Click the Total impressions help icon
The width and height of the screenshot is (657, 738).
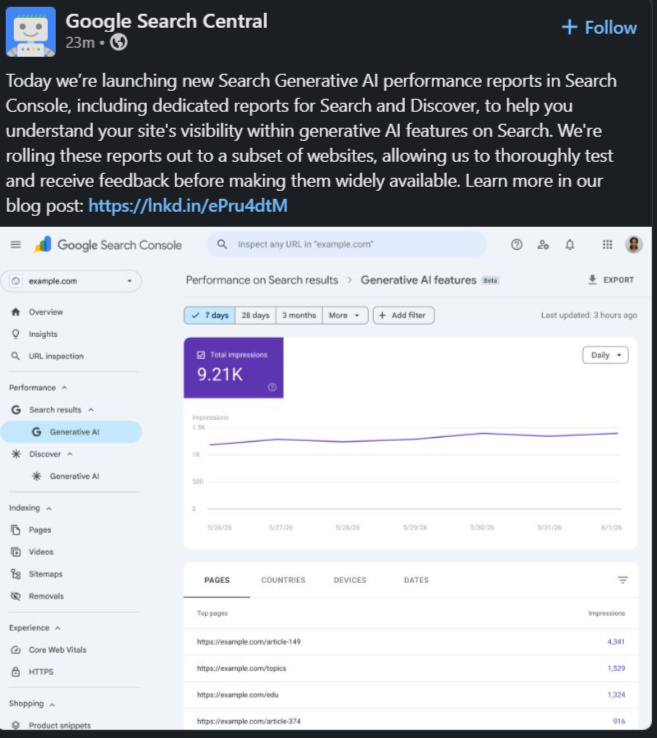(272, 387)
